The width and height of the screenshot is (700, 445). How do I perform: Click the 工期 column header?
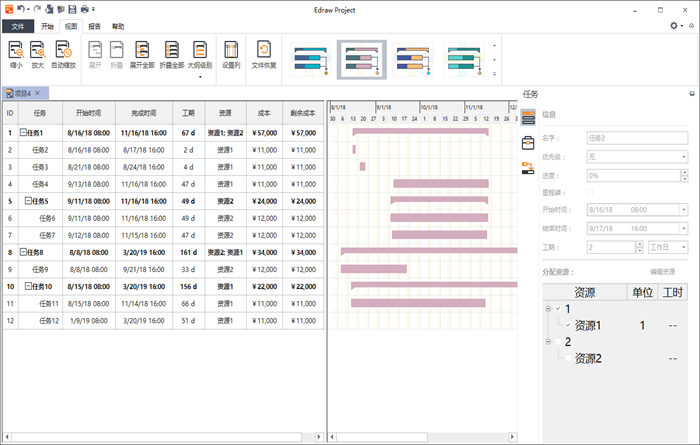[x=188, y=113]
